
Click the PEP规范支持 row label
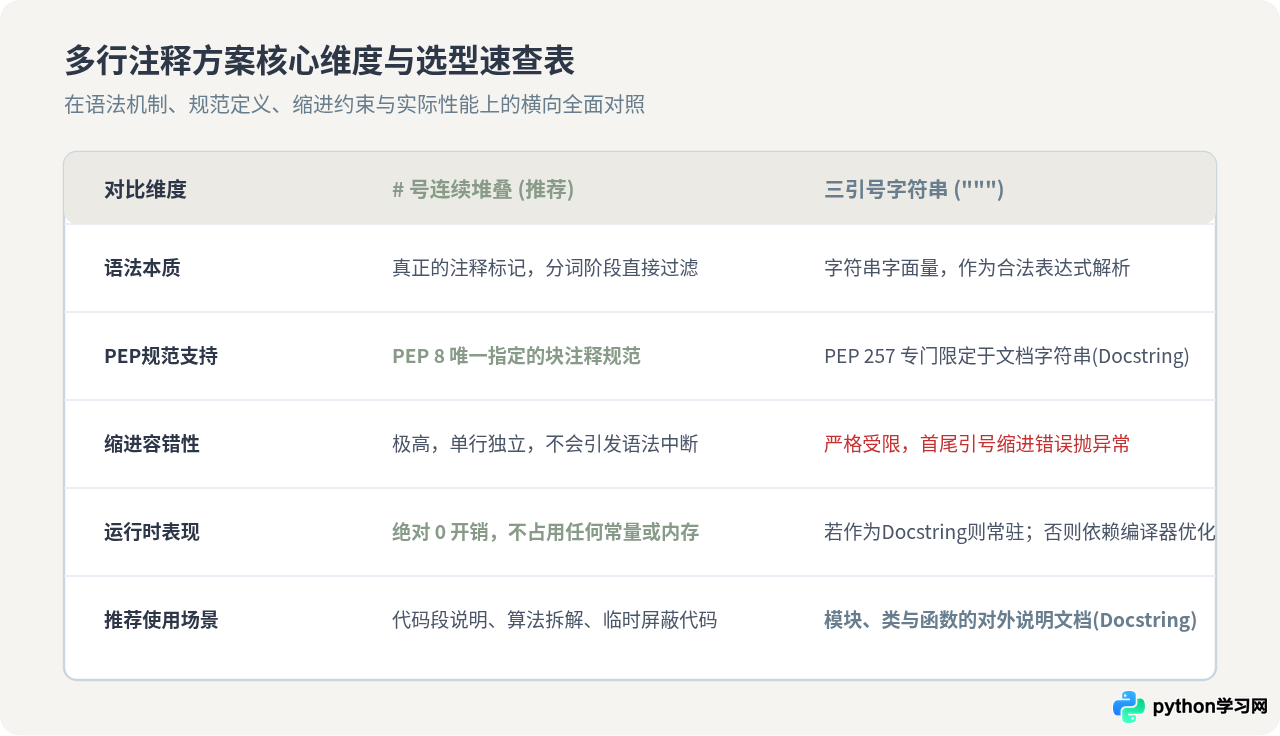pos(161,356)
